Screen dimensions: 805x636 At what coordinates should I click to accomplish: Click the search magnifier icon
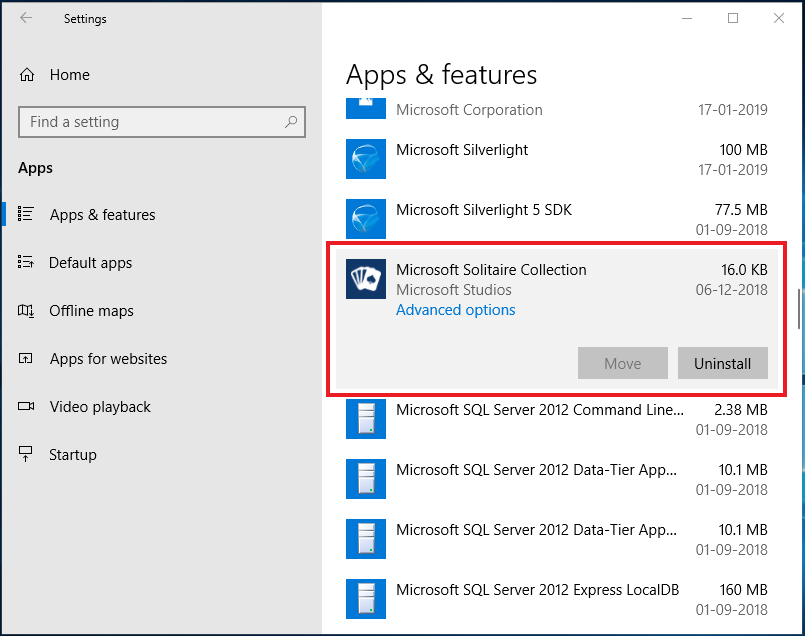click(x=291, y=122)
